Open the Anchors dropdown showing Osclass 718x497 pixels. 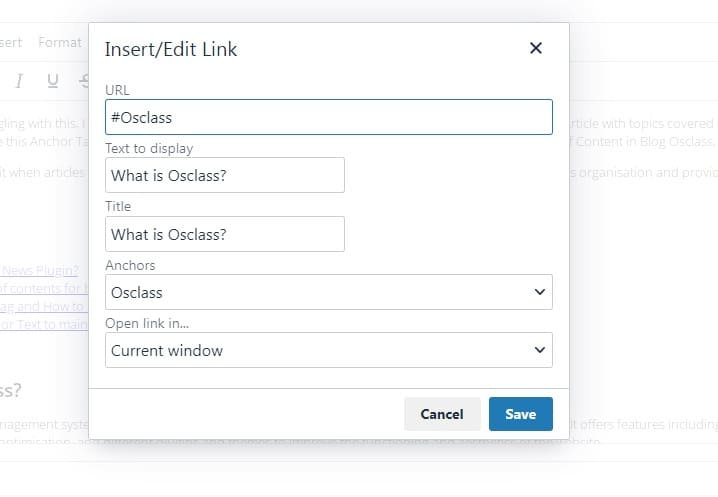328,292
